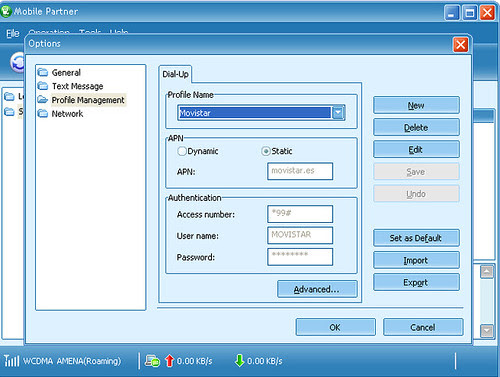
Task: Click the Export button
Action: [416, 282]
